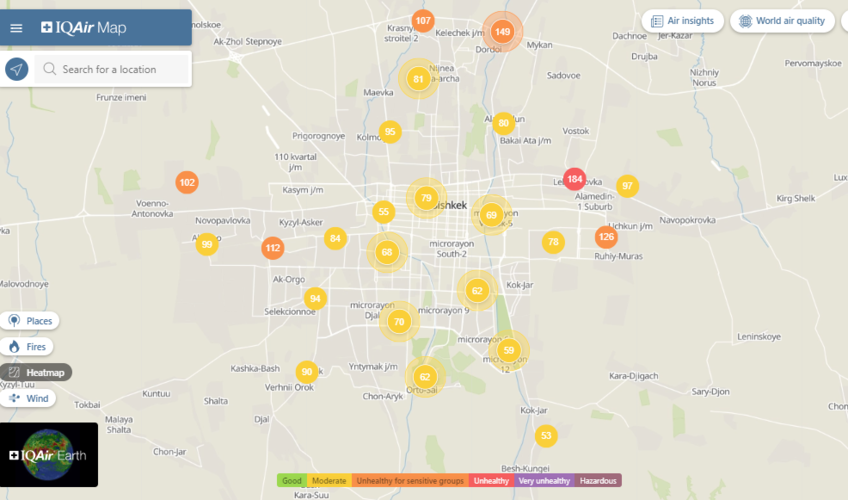Click the 79 AQI marker near Bishkek
848x500 pixels.
click(x=426, y=198)
